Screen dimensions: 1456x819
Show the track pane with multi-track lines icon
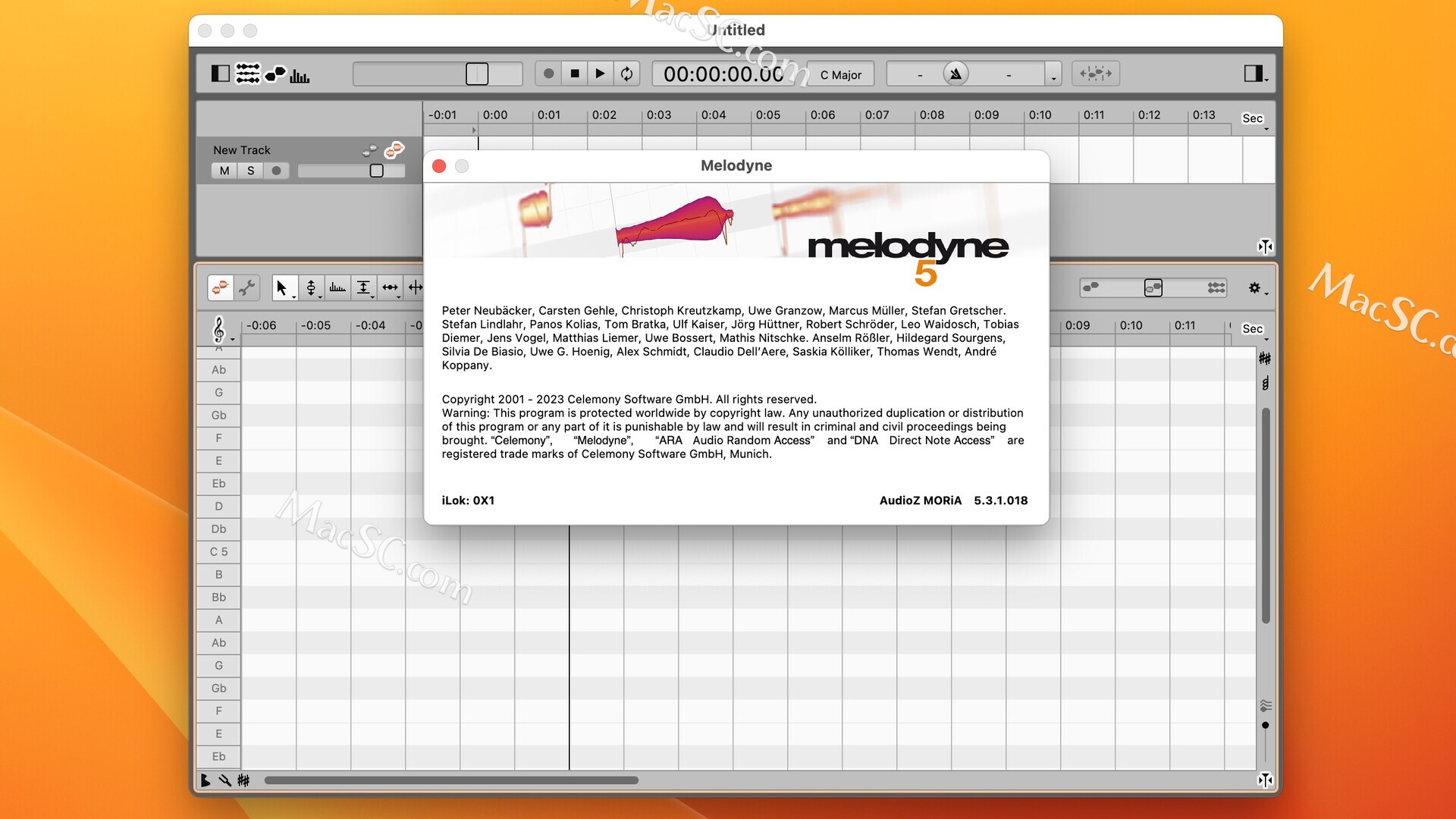(x=248, y=74)
